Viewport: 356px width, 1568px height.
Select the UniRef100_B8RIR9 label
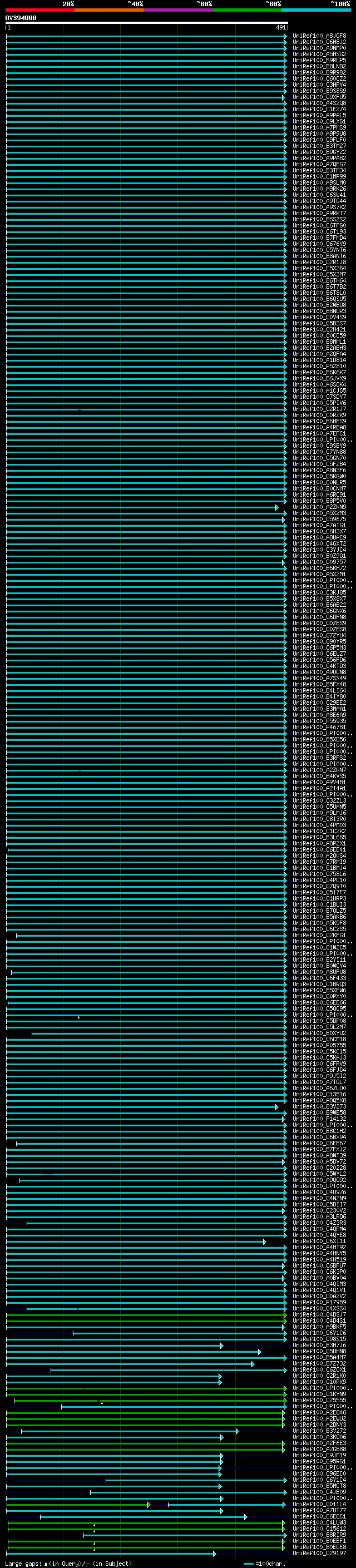tap(319, 1535)
